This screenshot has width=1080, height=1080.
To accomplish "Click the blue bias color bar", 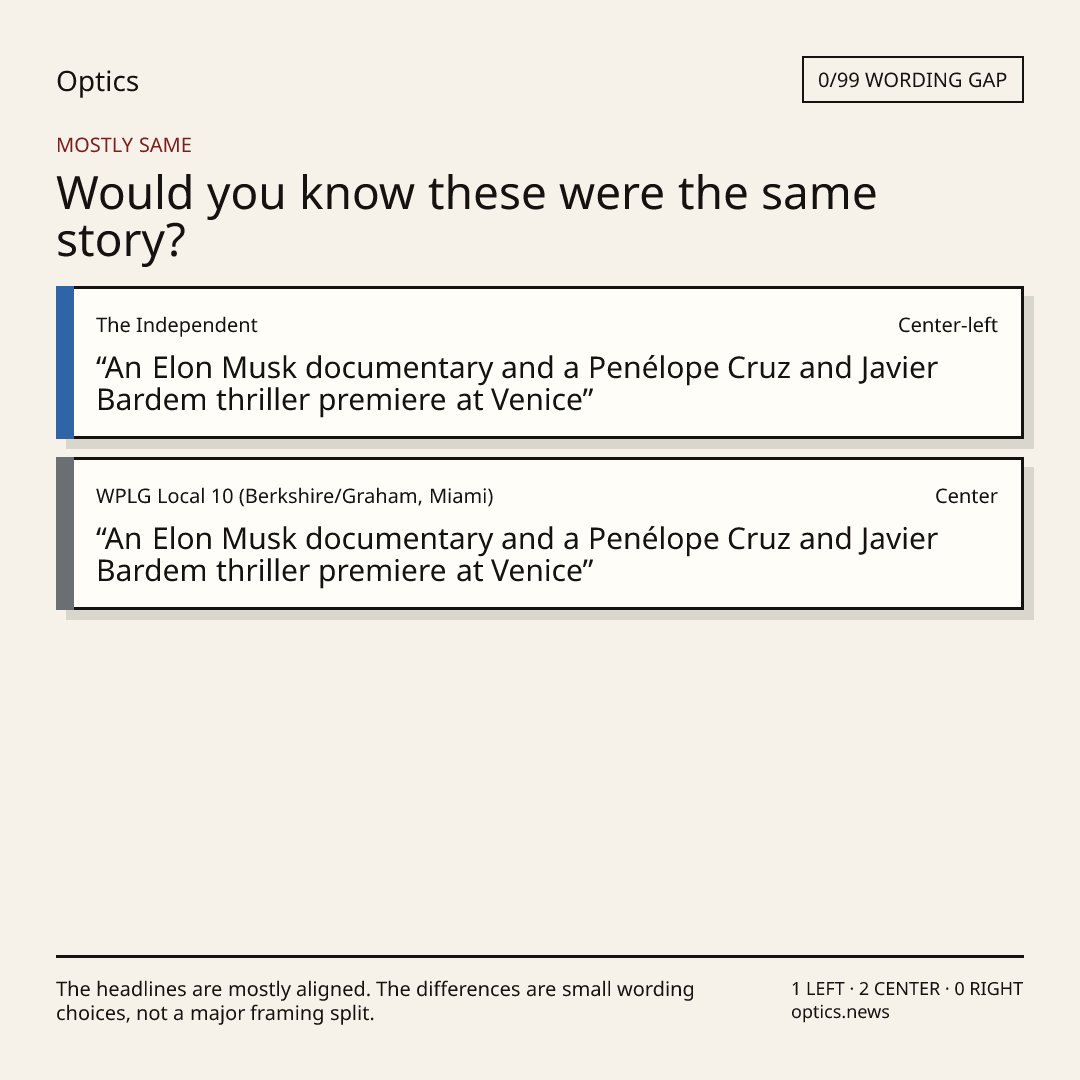I will [x=65, y=362].
